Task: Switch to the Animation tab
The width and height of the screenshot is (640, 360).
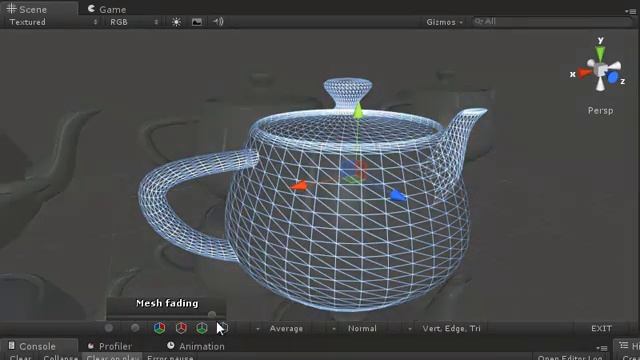Action: (x=196, y=346)
